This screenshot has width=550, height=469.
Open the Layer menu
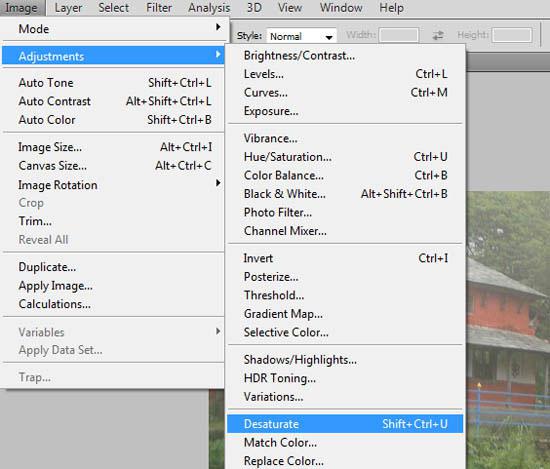[x=68, y=8]
